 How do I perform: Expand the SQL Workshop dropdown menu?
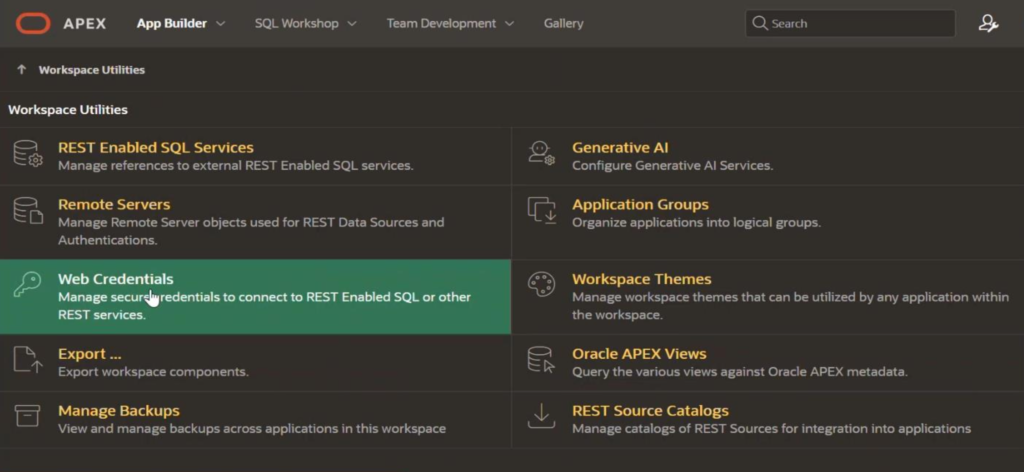coord(351,23)
